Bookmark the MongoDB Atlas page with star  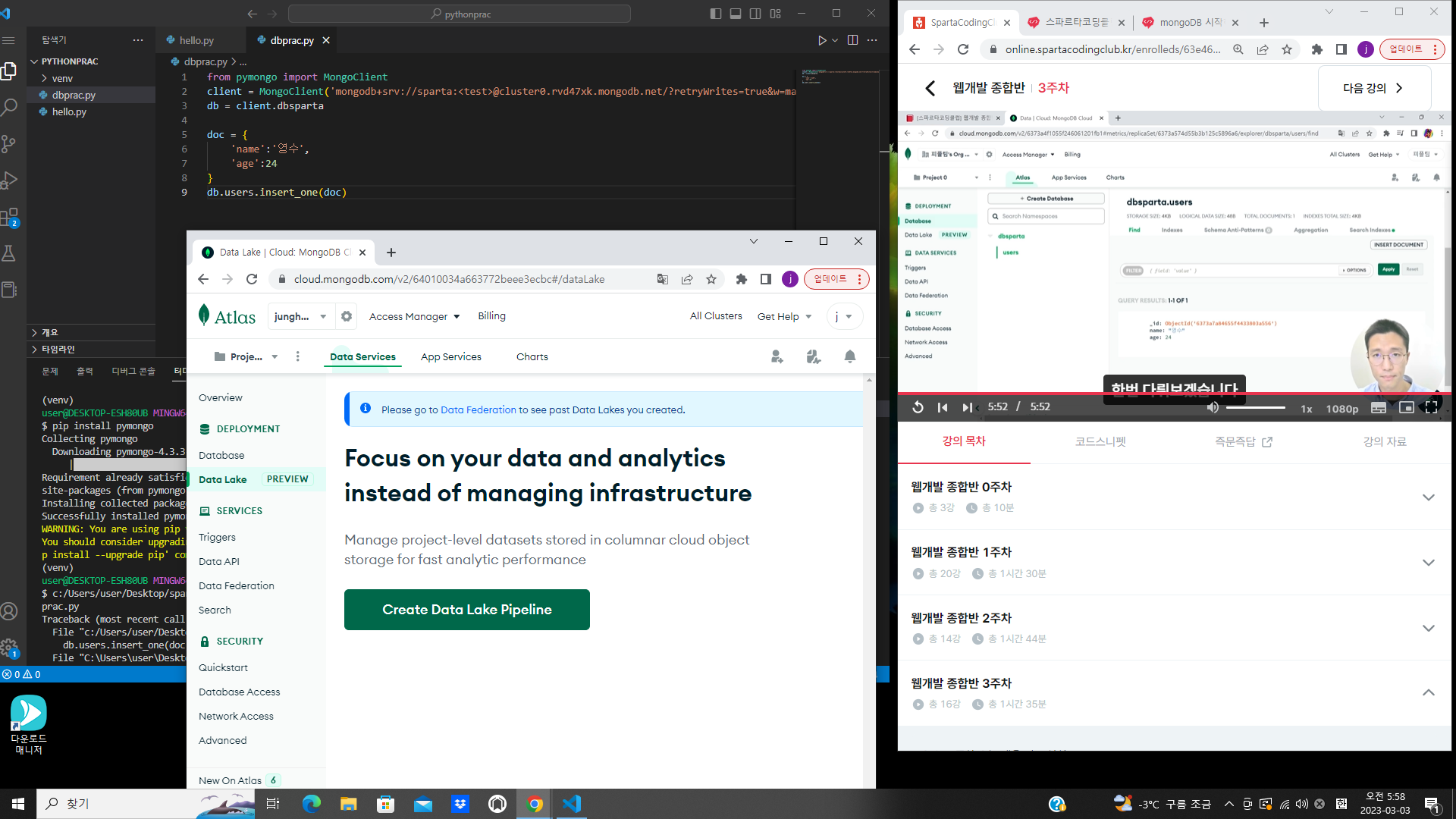point(711,279)
